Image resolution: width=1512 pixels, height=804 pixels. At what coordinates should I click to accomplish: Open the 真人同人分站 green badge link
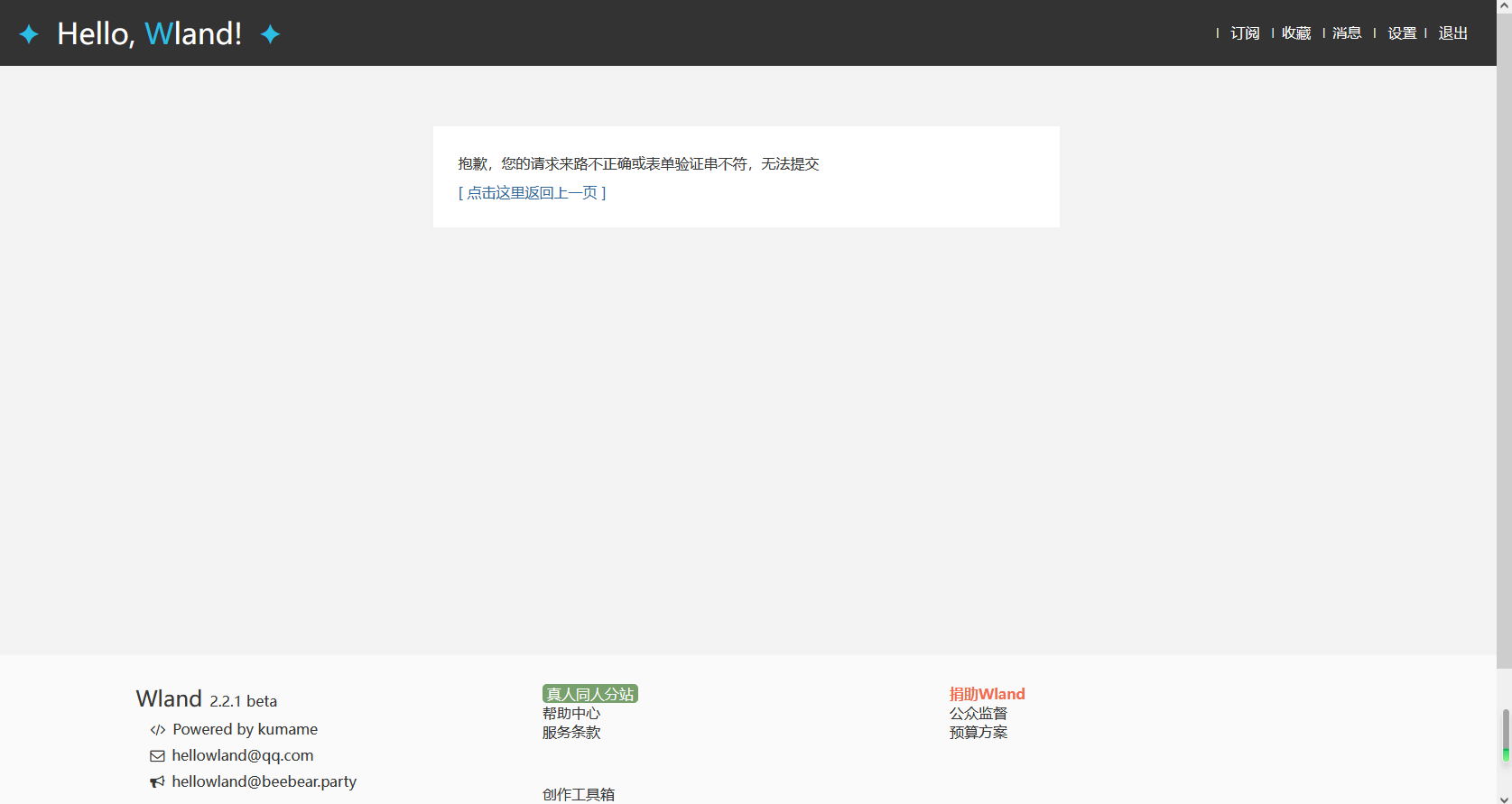(590, 694)
